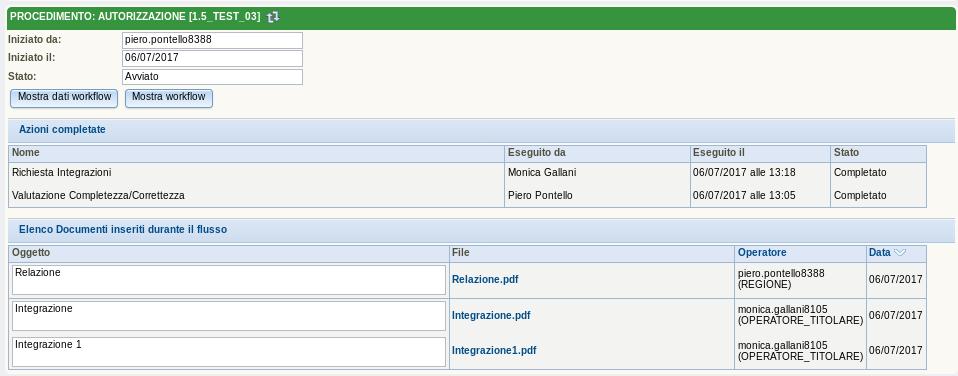Open the Relazione.pdf file link
958x376 pixels.
coord(485,279)
